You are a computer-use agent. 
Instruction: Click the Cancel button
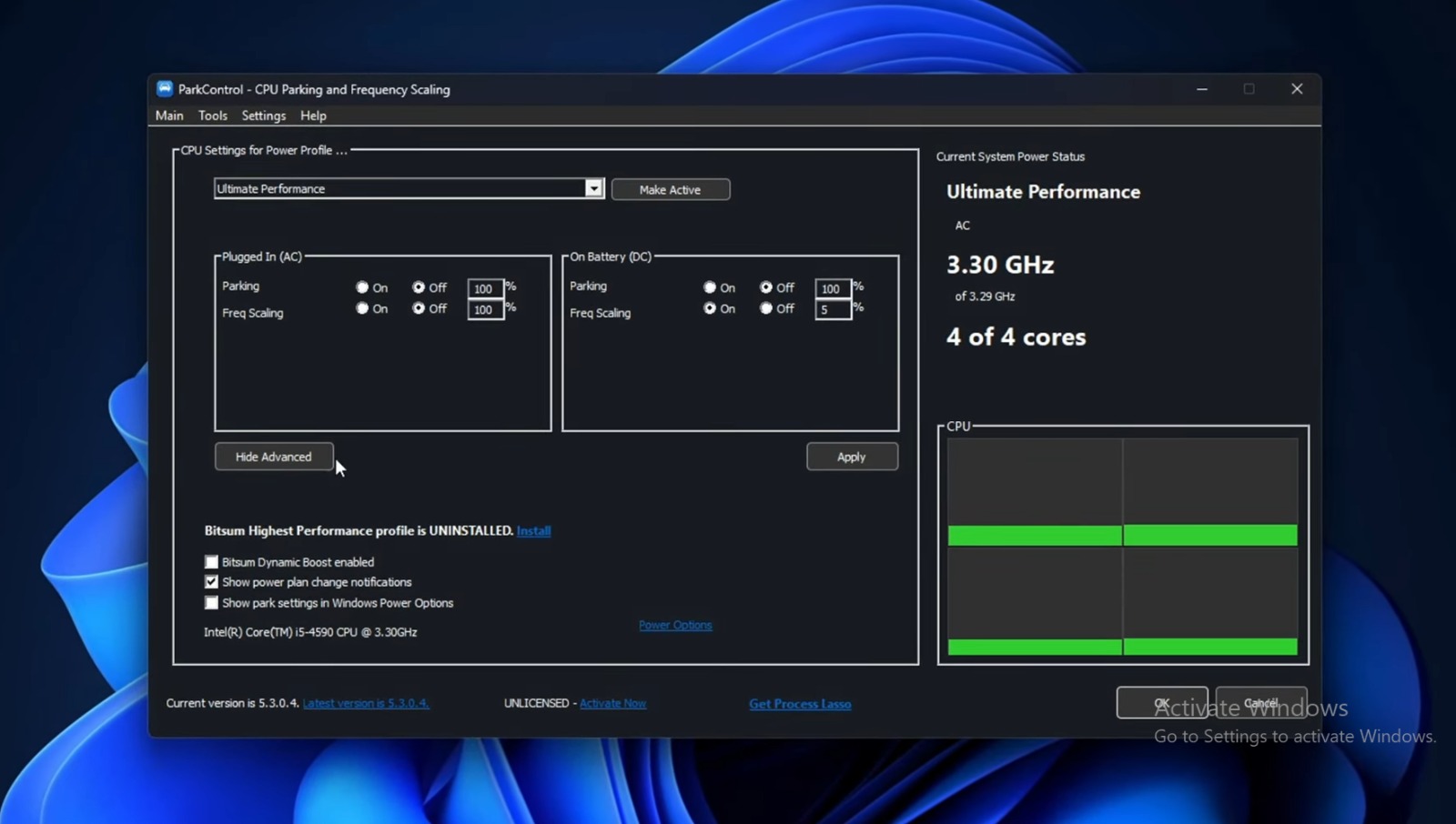tap(1261, 702)
